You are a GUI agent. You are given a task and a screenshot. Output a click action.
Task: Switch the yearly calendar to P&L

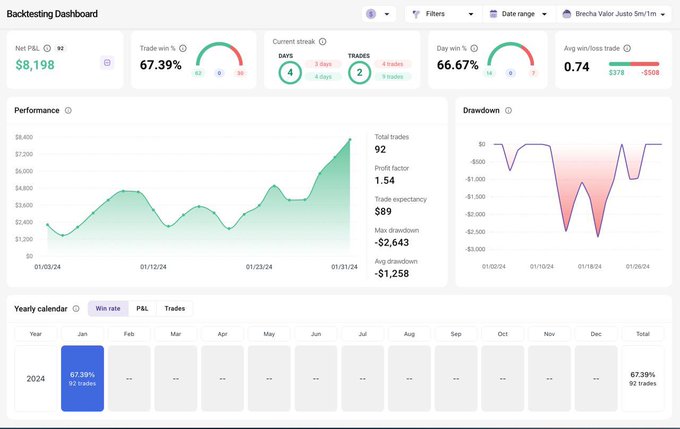tap(142, 308)
